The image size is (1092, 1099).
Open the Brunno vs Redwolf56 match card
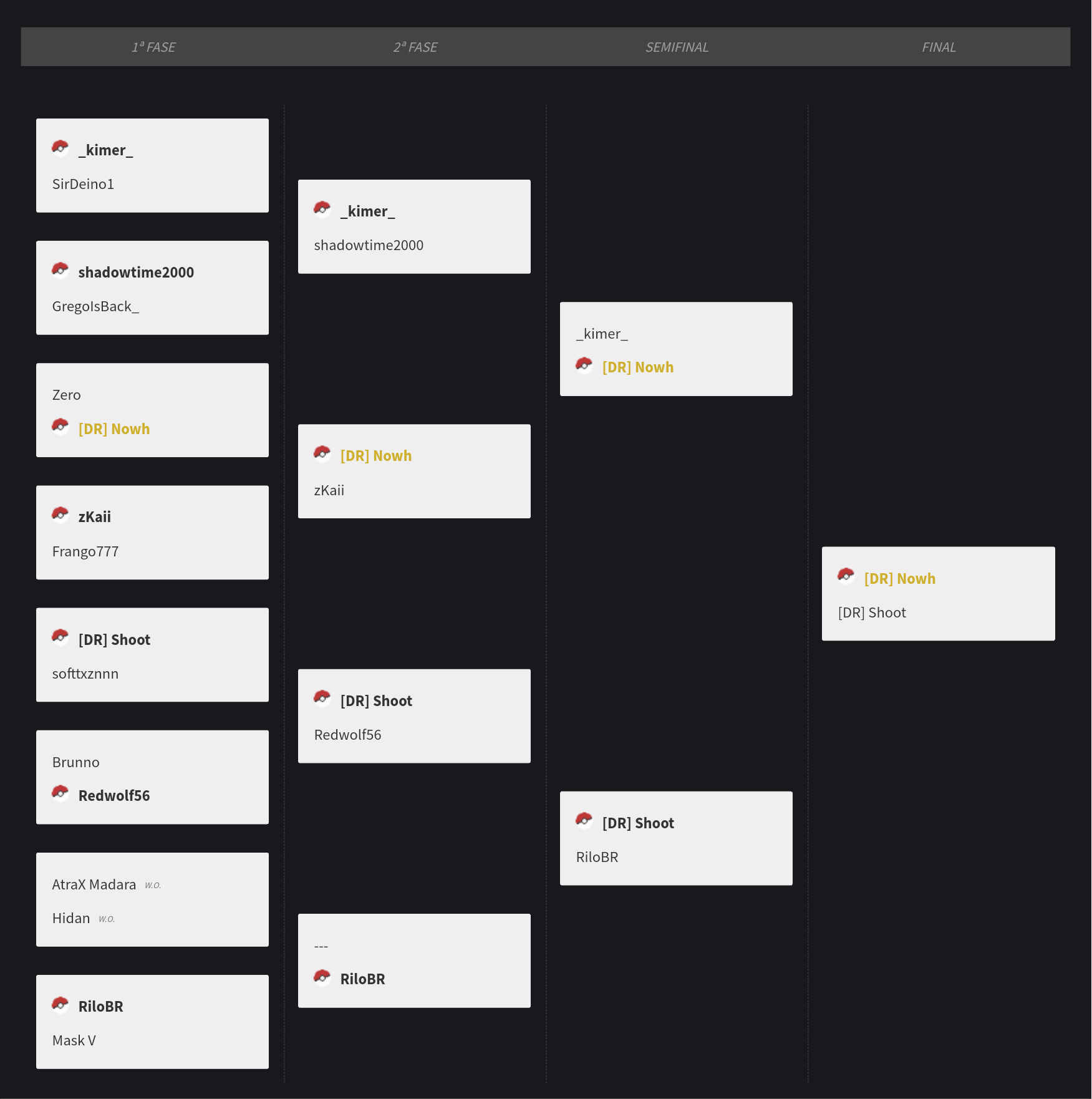(152, 777)
